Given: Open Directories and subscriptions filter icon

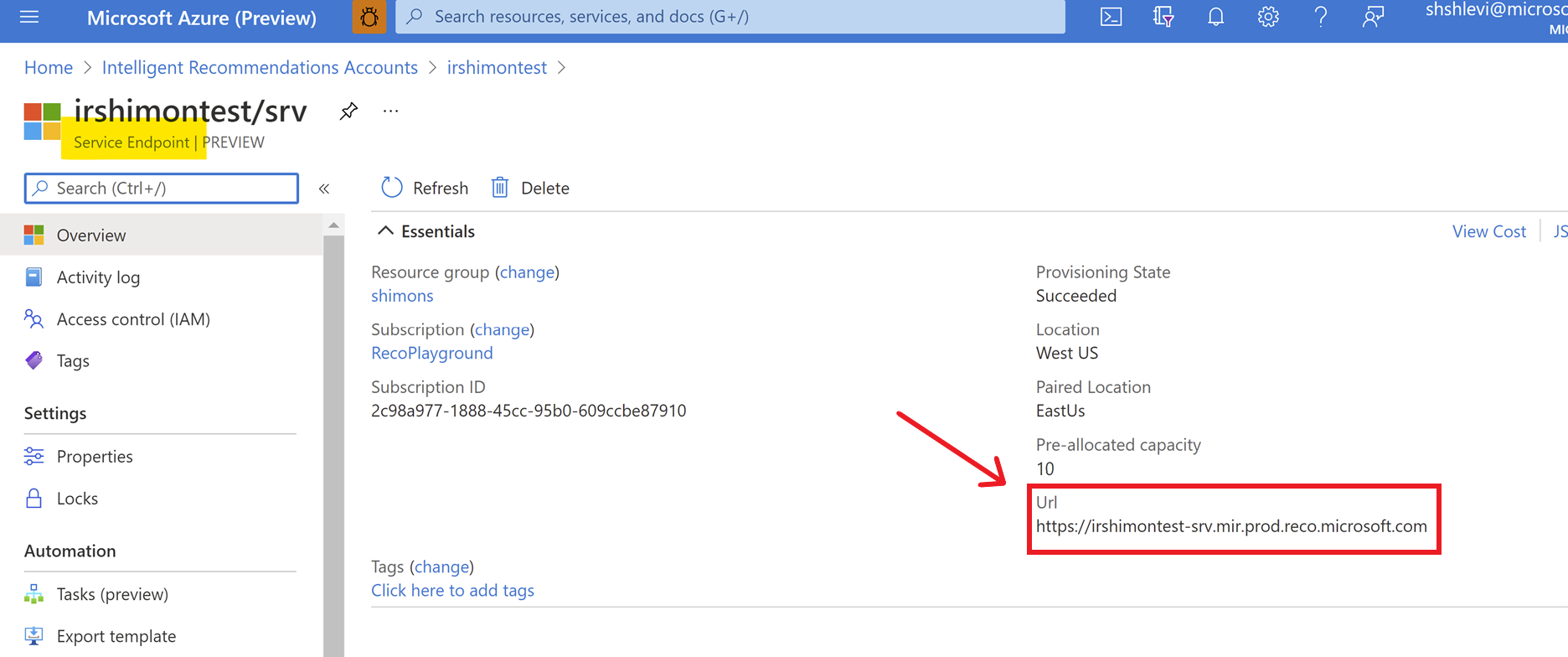Looking at the screenshot, I should coord(1163,17).
